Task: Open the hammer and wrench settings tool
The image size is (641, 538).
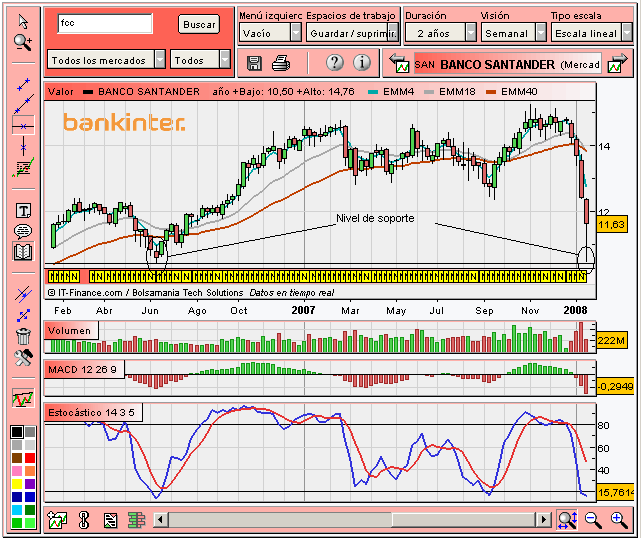Action: point(23,358)
